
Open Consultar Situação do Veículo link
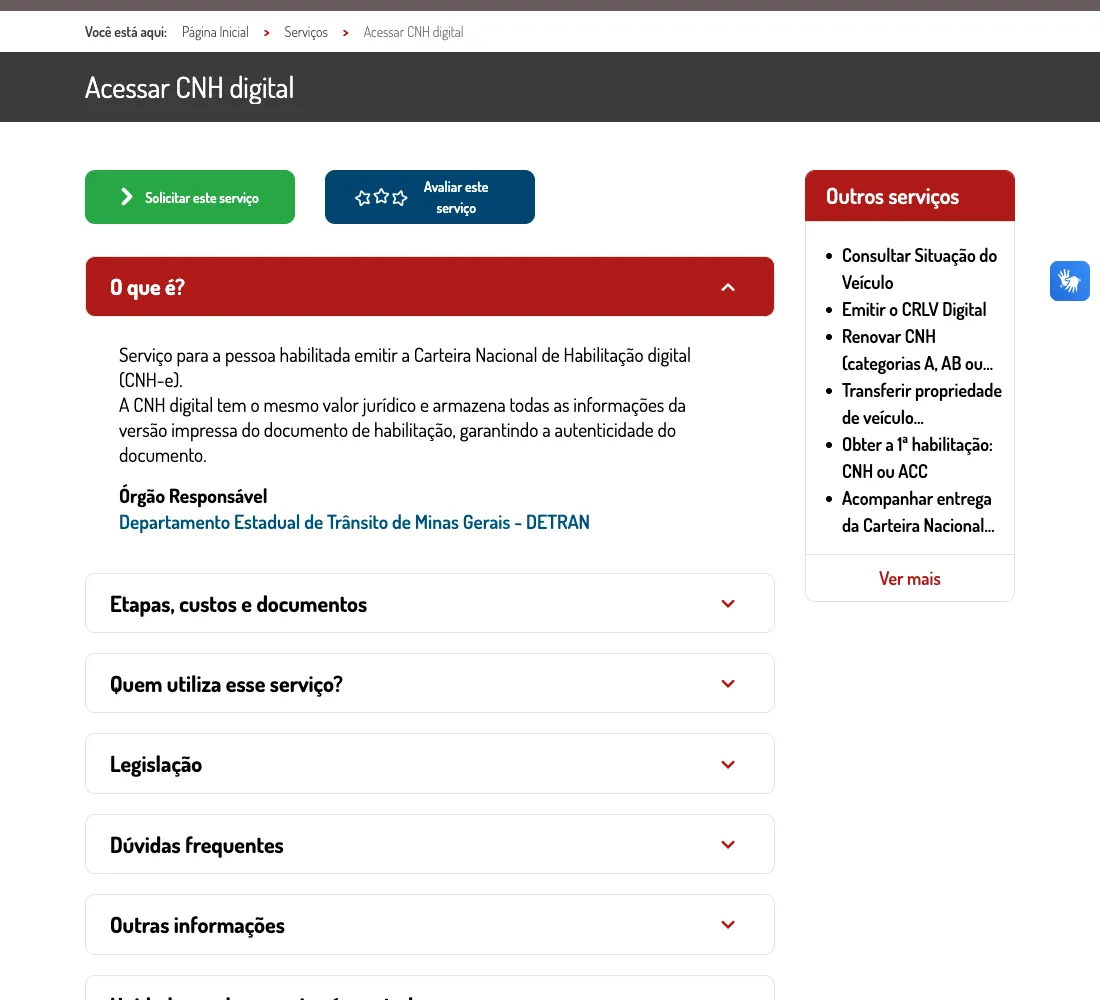pos(919,269)
